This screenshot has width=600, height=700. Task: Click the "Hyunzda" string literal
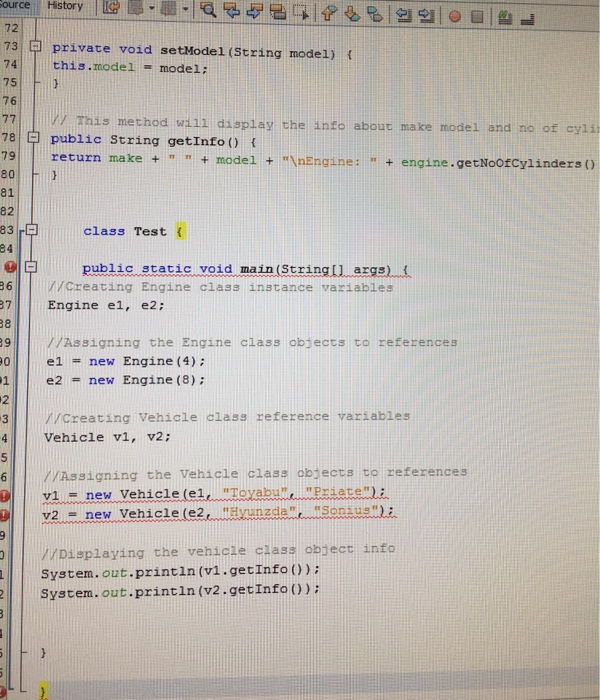(x=259, y=511)
